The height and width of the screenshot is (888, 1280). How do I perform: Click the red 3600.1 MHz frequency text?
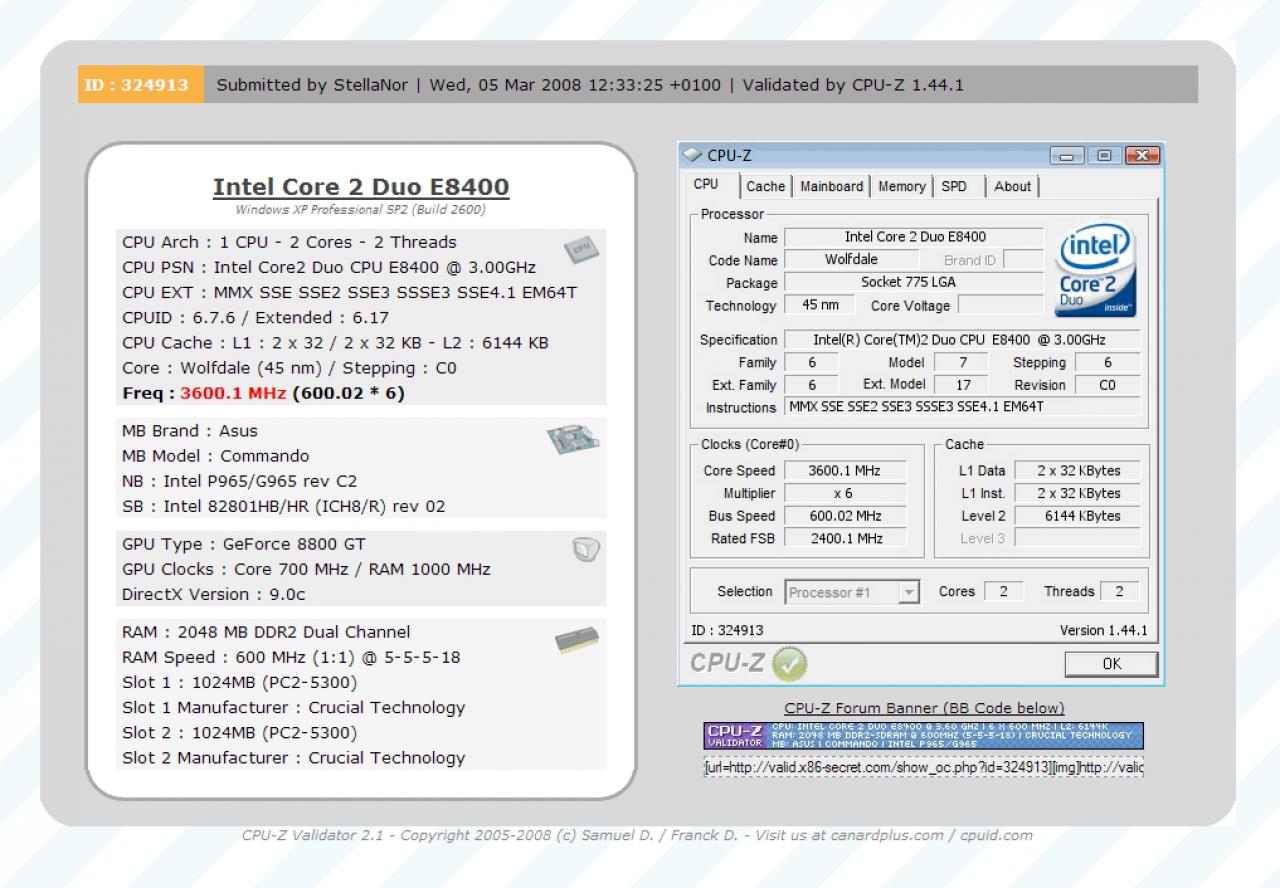233,393
